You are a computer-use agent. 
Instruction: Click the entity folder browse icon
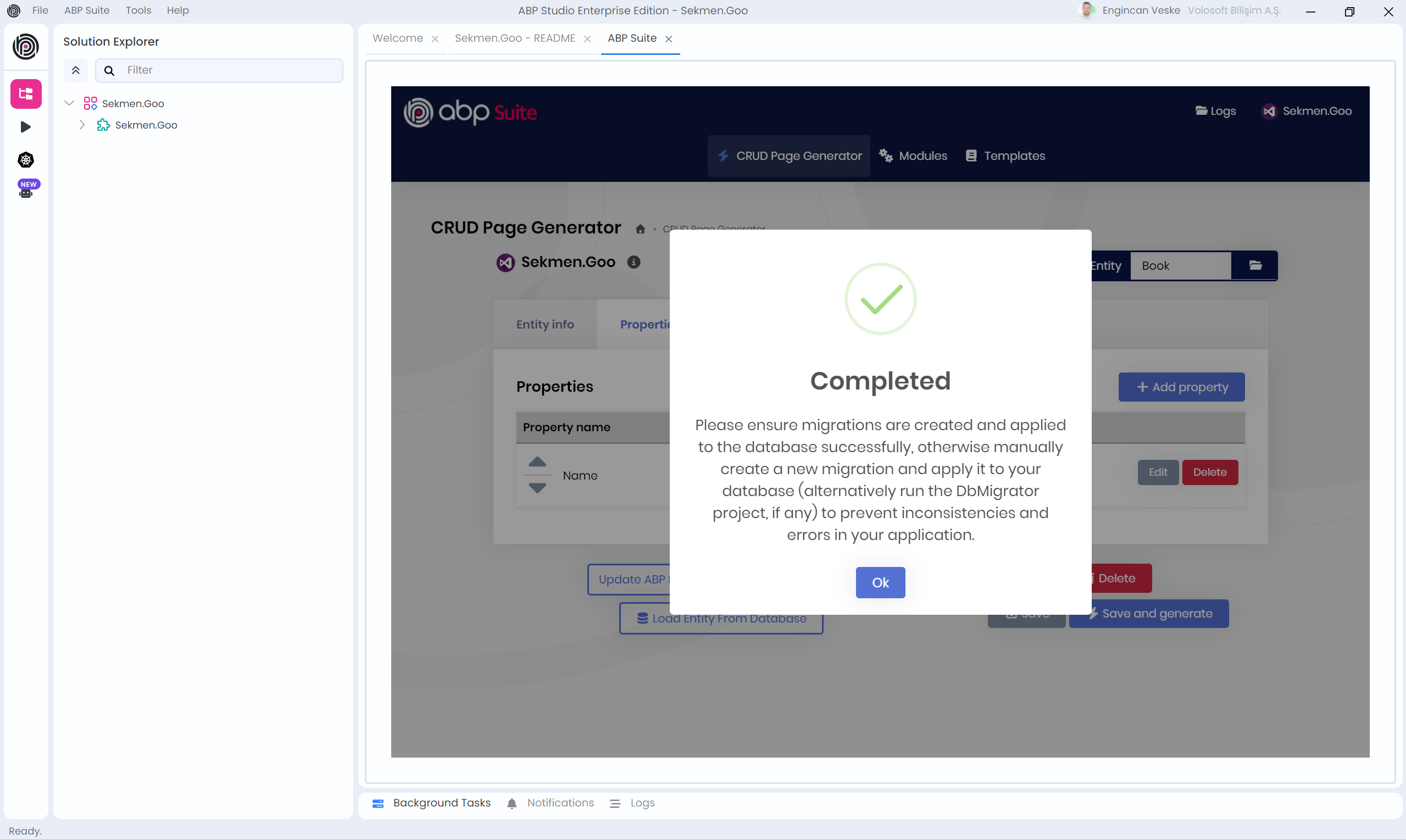tap(1255, 265)
